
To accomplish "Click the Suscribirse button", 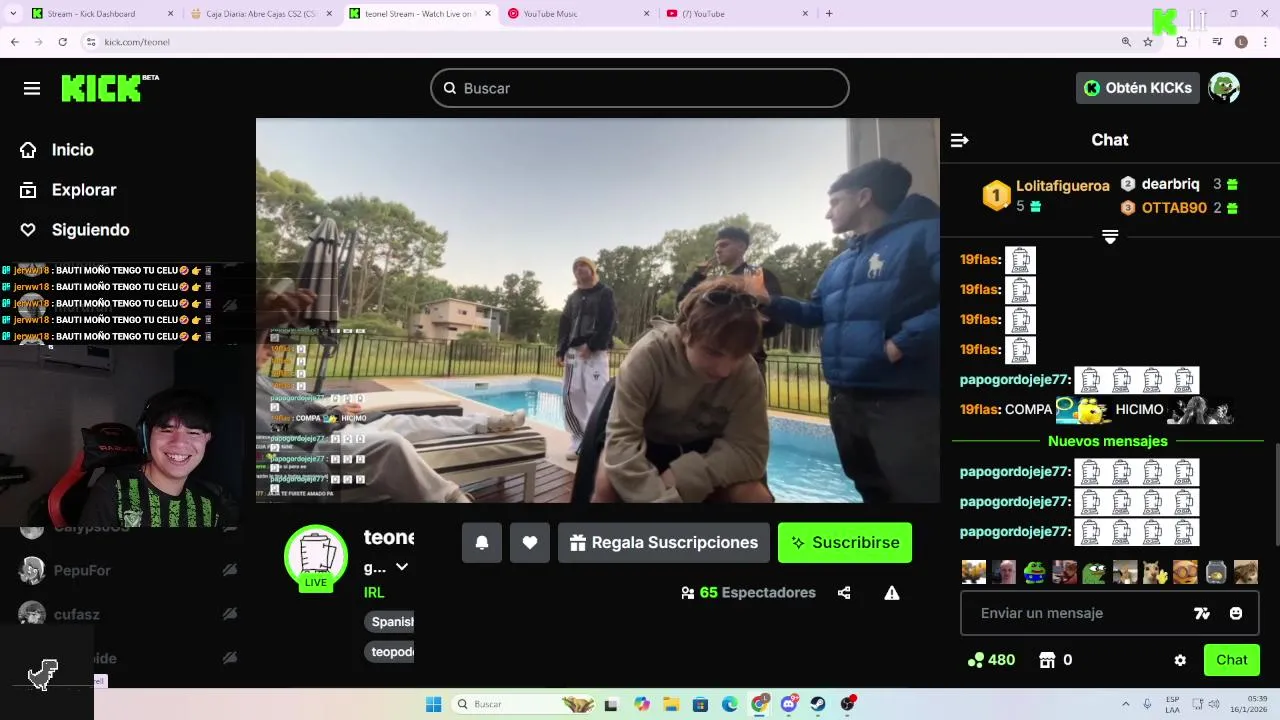I will pos(845,542).
